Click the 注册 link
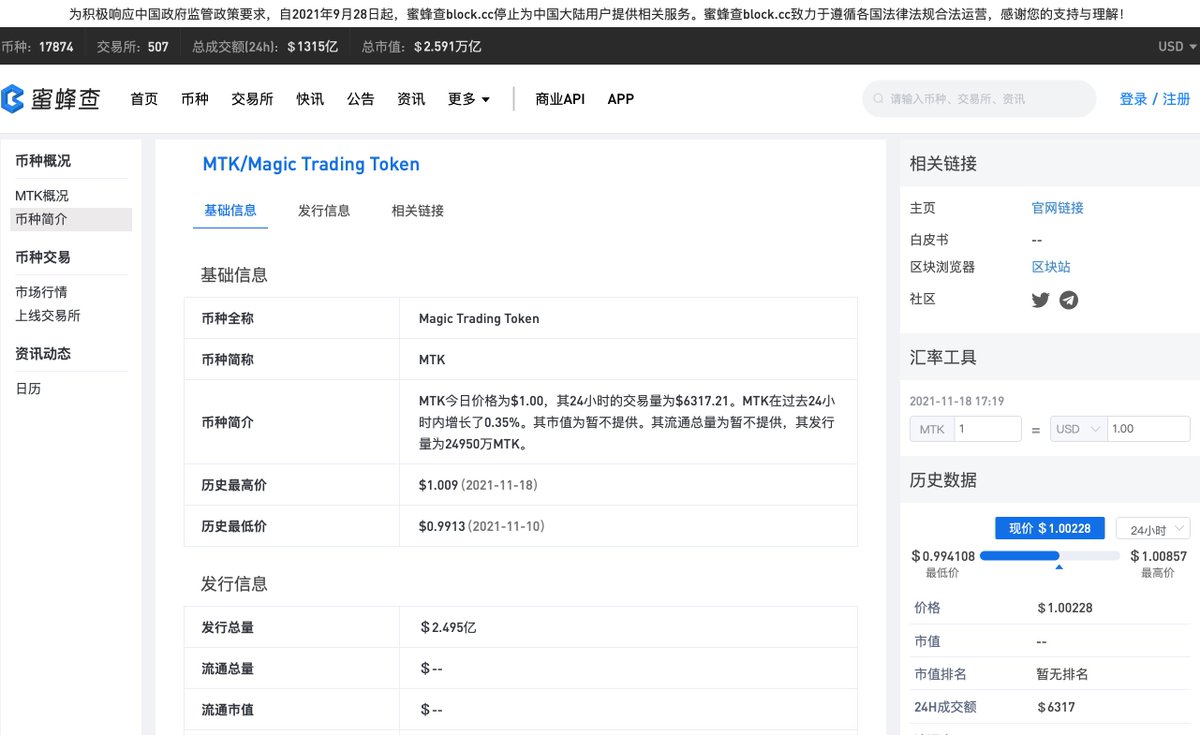This screenshot has height=735, width=1200. pos(1176,99)
